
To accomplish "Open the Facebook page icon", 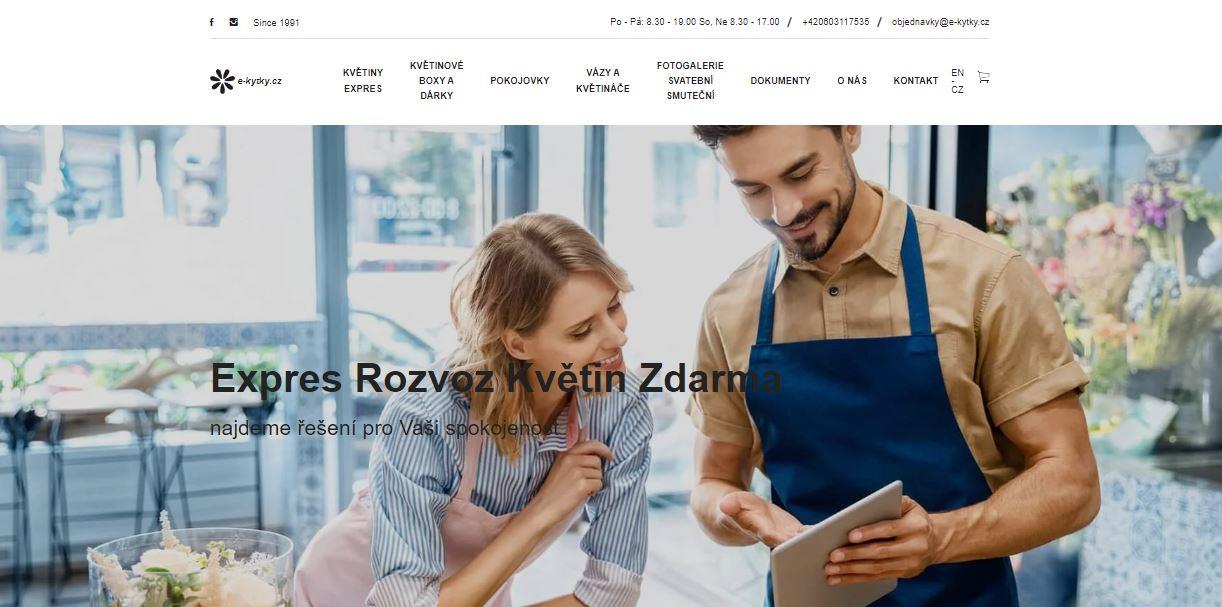I will click(x=211, y=22).
